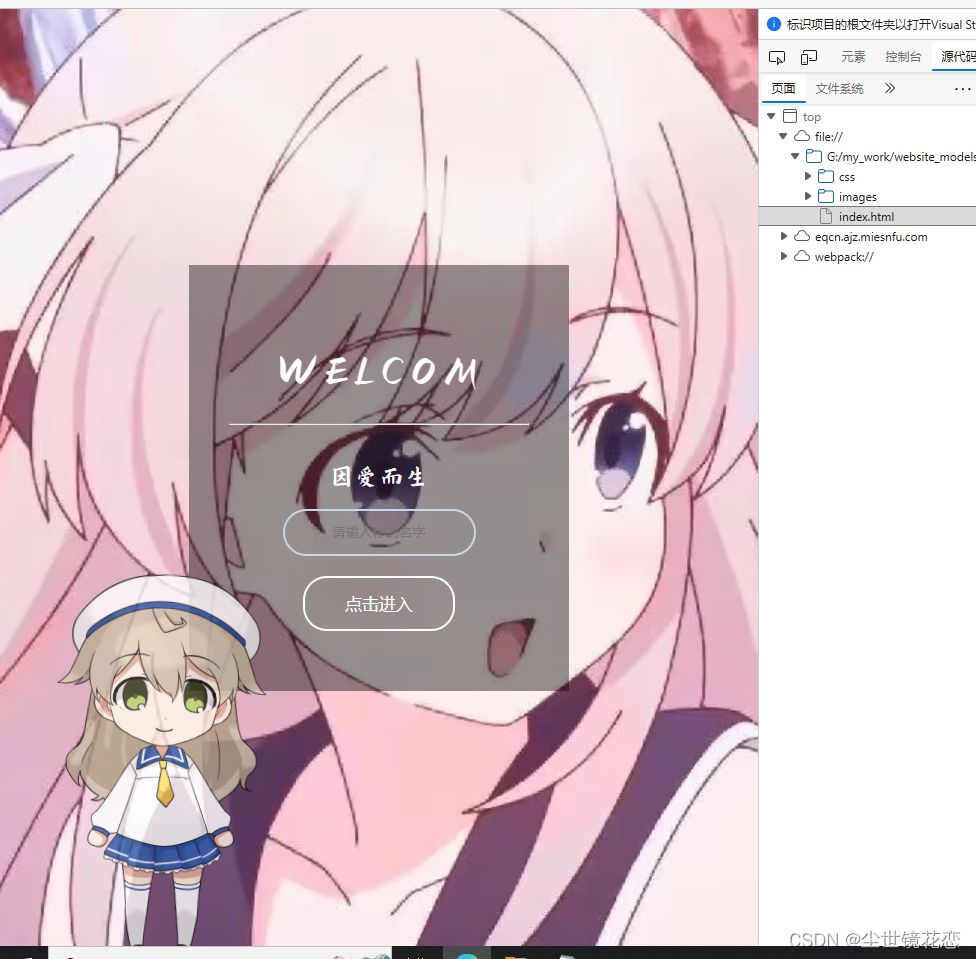Image resolution: width=976 pixels, height=959 pixels.
Task: Select the index.html file
Action: click(867, 216)
